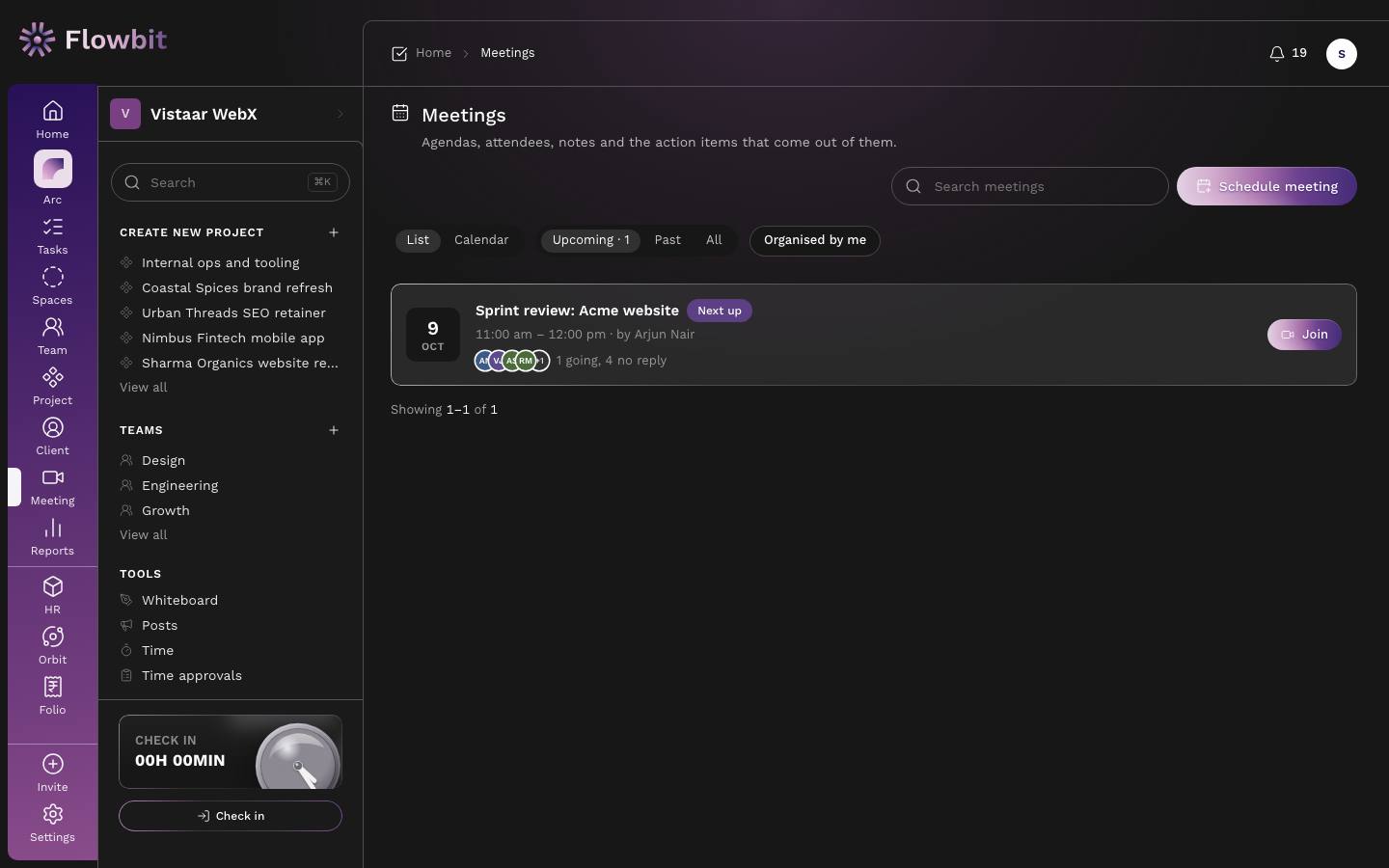Open the Team section

coord(52,337)
